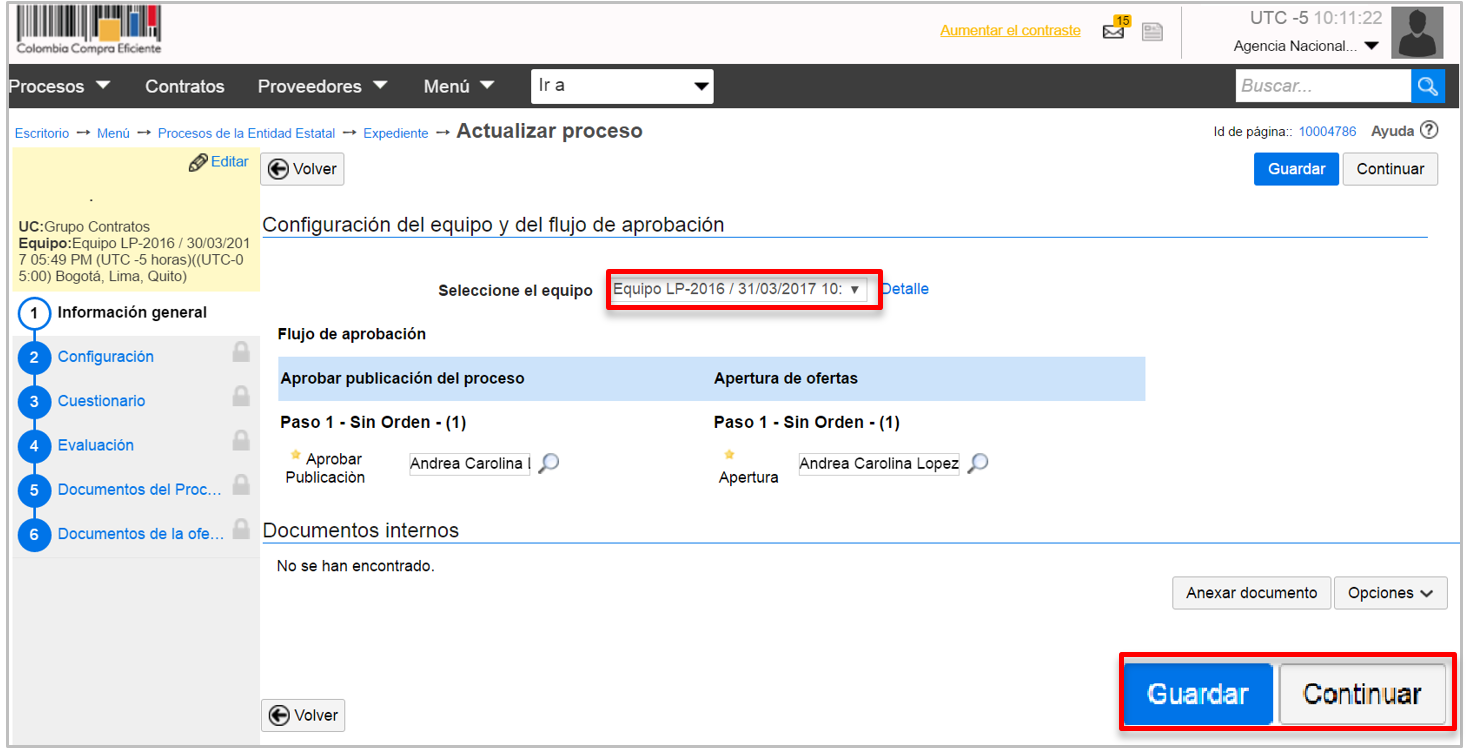Image resolution: width=1467 pixels, height=749 pixels.
Task: Click the search magnifier button
Action: [x=1428, y=86]
